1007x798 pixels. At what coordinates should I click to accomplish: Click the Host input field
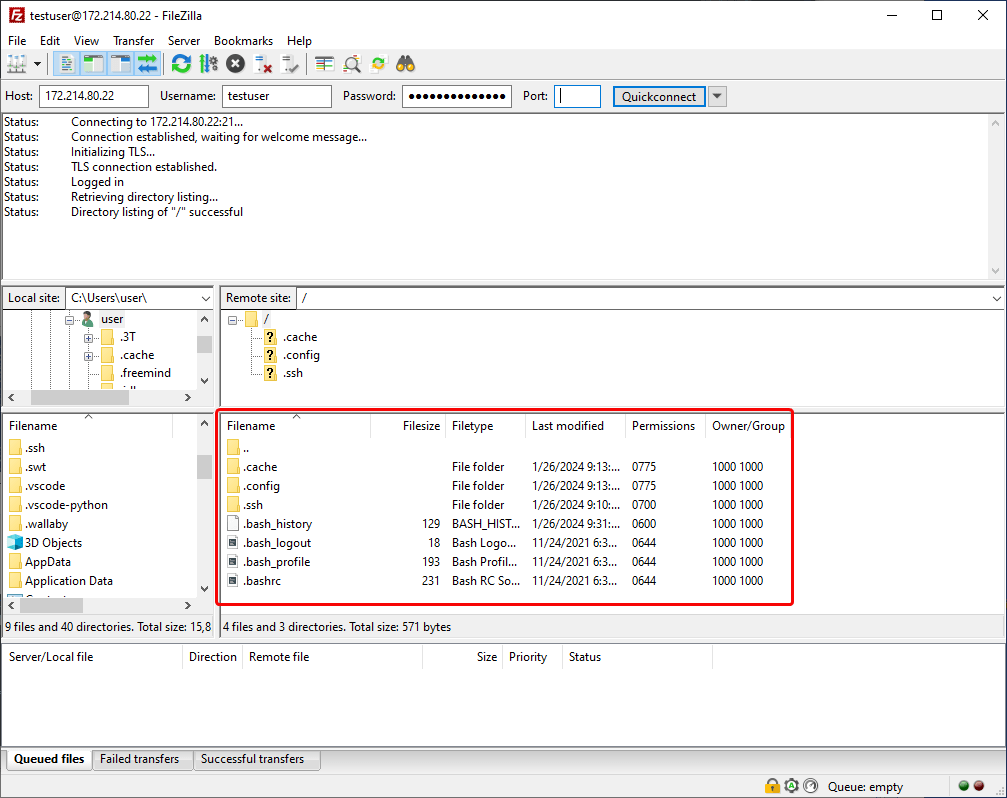[94, 96]
